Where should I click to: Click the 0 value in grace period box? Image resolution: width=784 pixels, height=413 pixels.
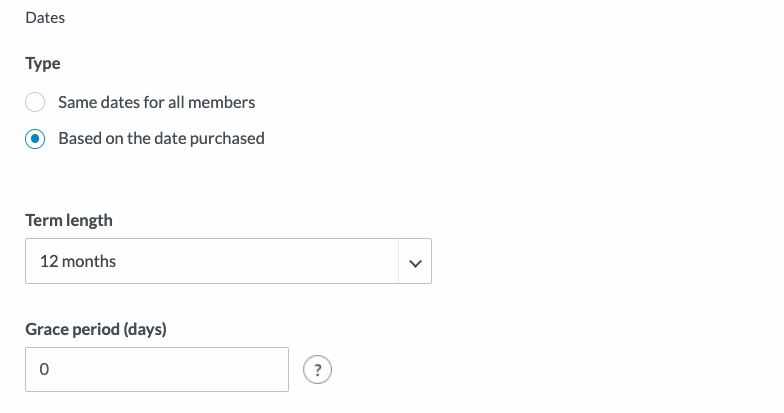[x=44, y=370]
